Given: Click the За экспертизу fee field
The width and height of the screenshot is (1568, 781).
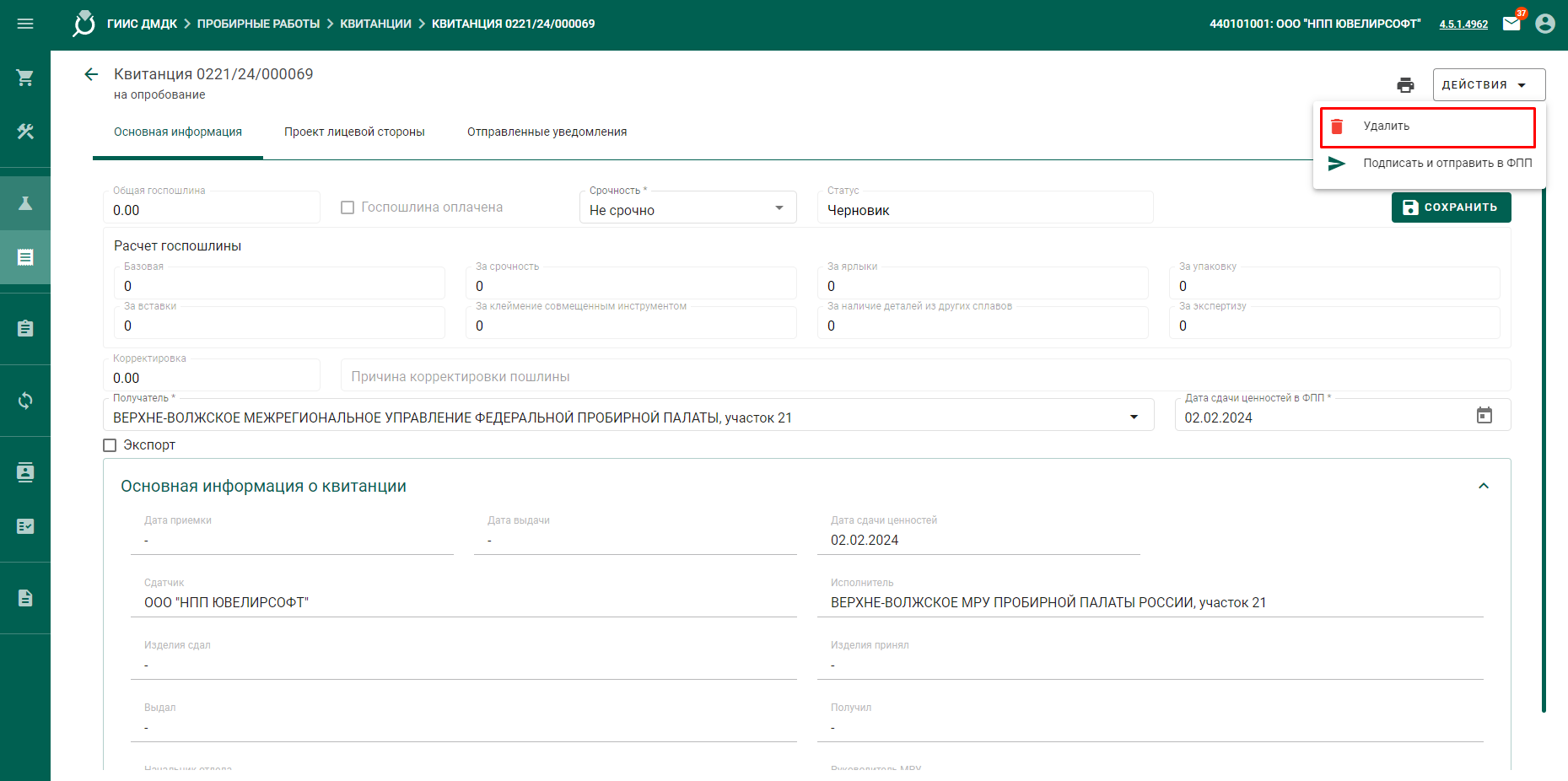Looking at the screenshot, I should pos(1334,323).
